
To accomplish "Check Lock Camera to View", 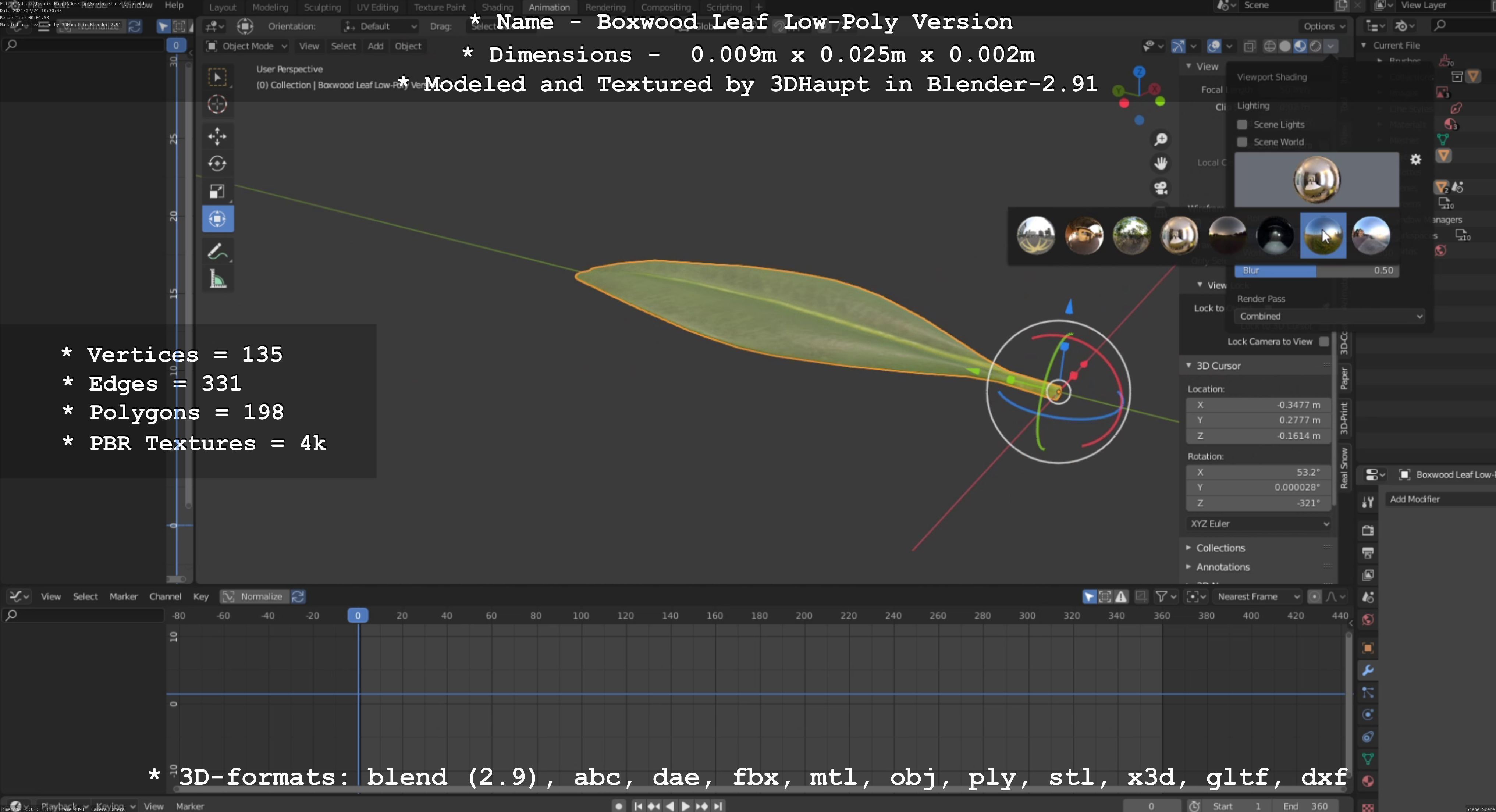I will coord(1323,341).
